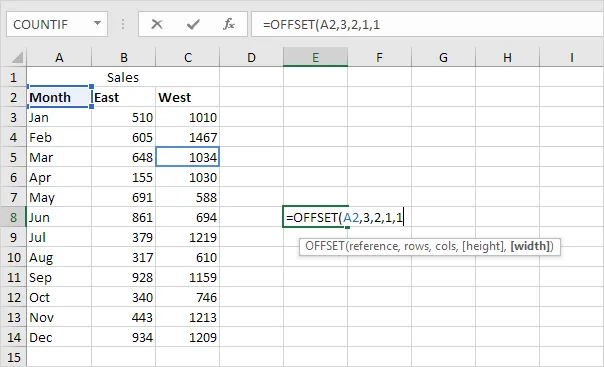Click East value 861 for Jun
The width and height of the screenshot is (604, 367).
point(124,217)
